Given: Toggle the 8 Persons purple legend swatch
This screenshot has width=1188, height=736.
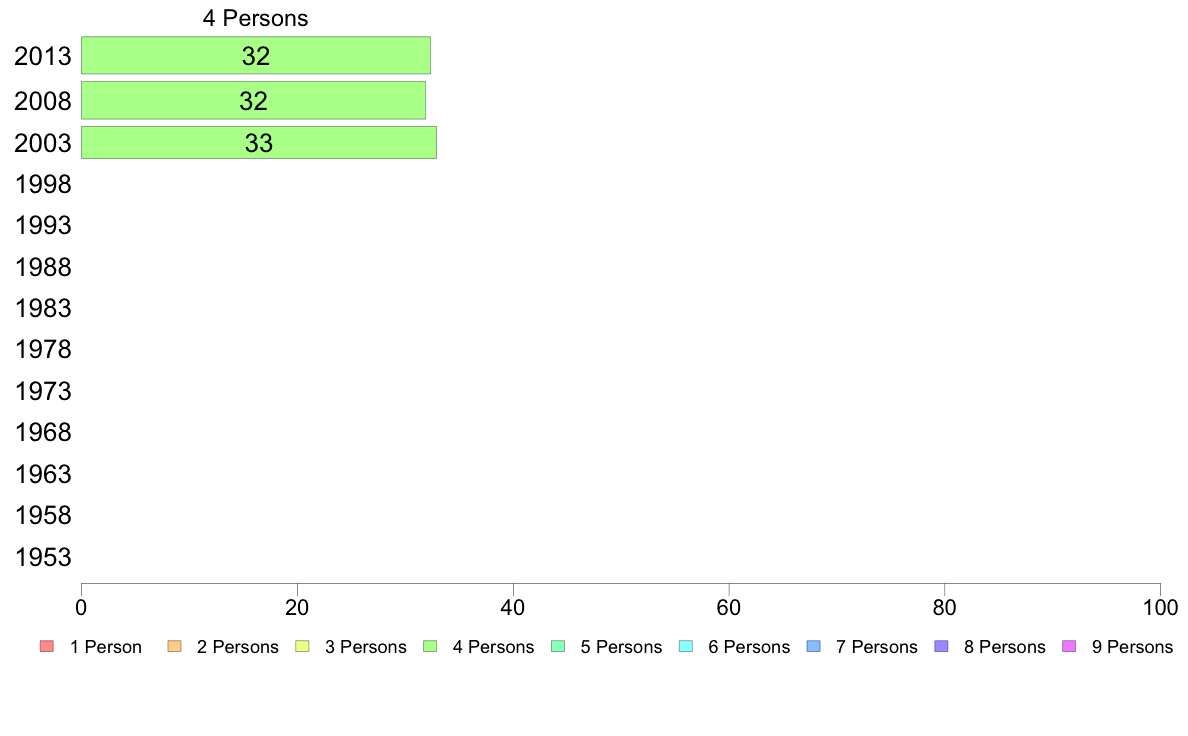Looking at the screenshot, I should coord(942,647).
